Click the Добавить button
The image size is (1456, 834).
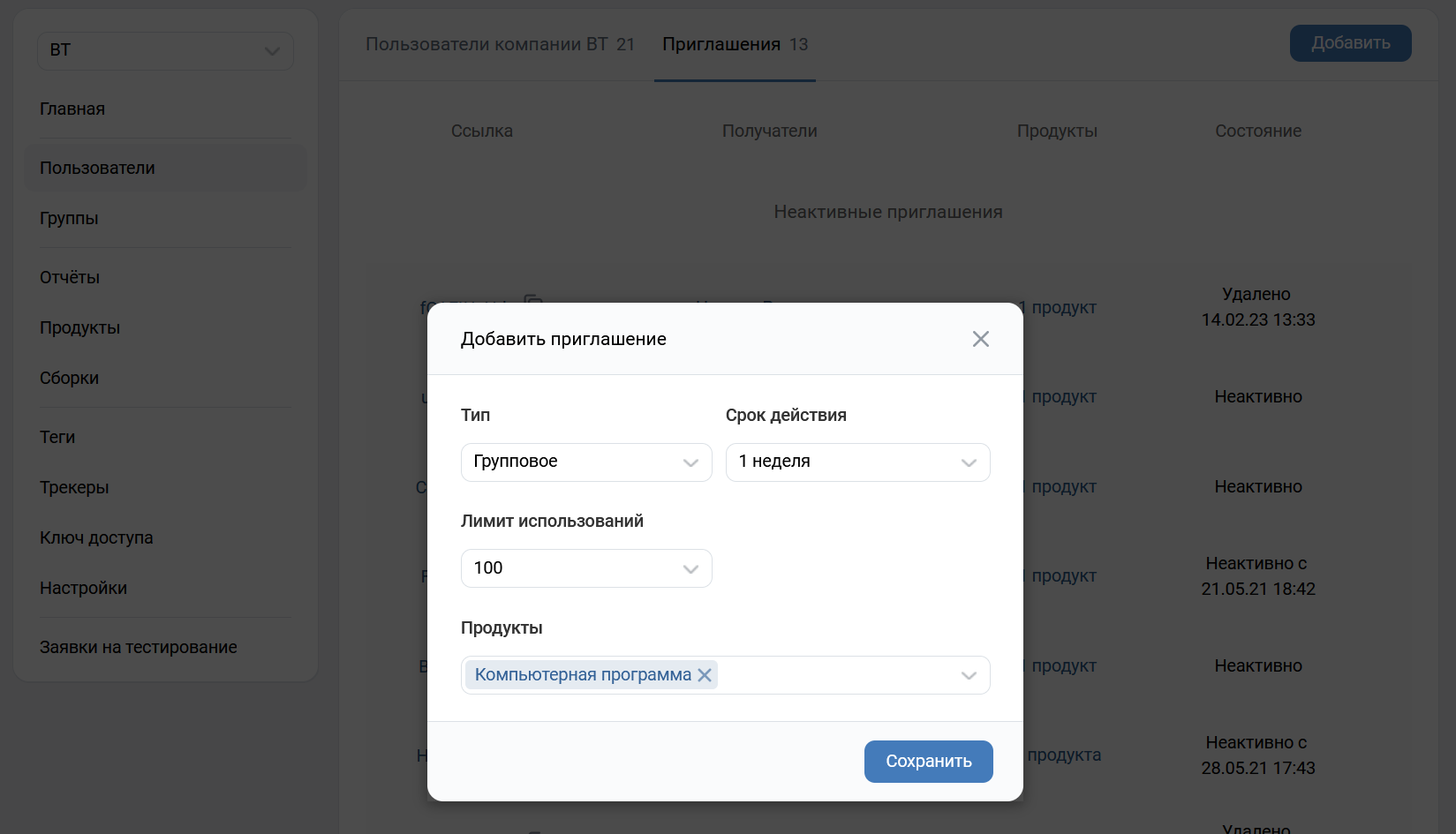pos(1350,42)
